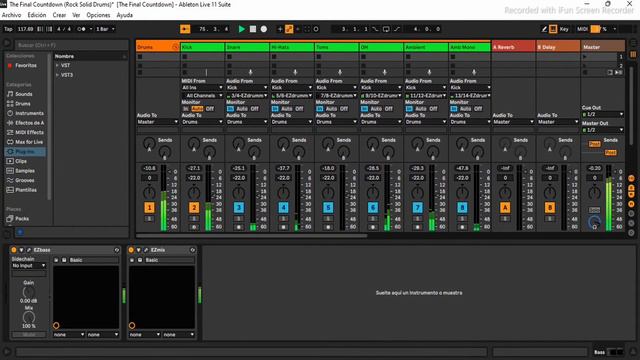Turn off the EZmix device activator
Image resolution: width=640 pixels, height=360 pixels.
131,250
